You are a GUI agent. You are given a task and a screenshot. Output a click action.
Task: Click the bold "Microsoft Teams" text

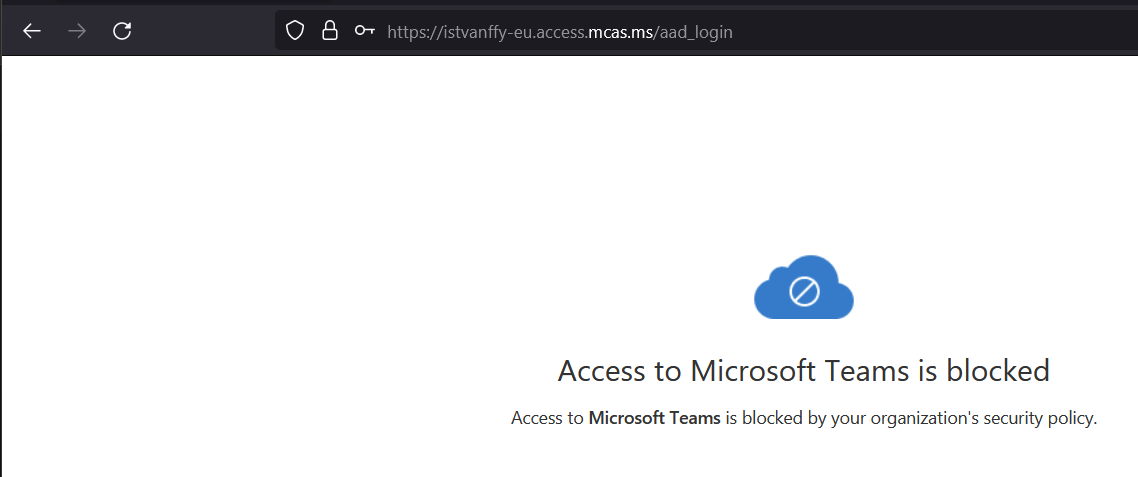click(x=654, y=418)
